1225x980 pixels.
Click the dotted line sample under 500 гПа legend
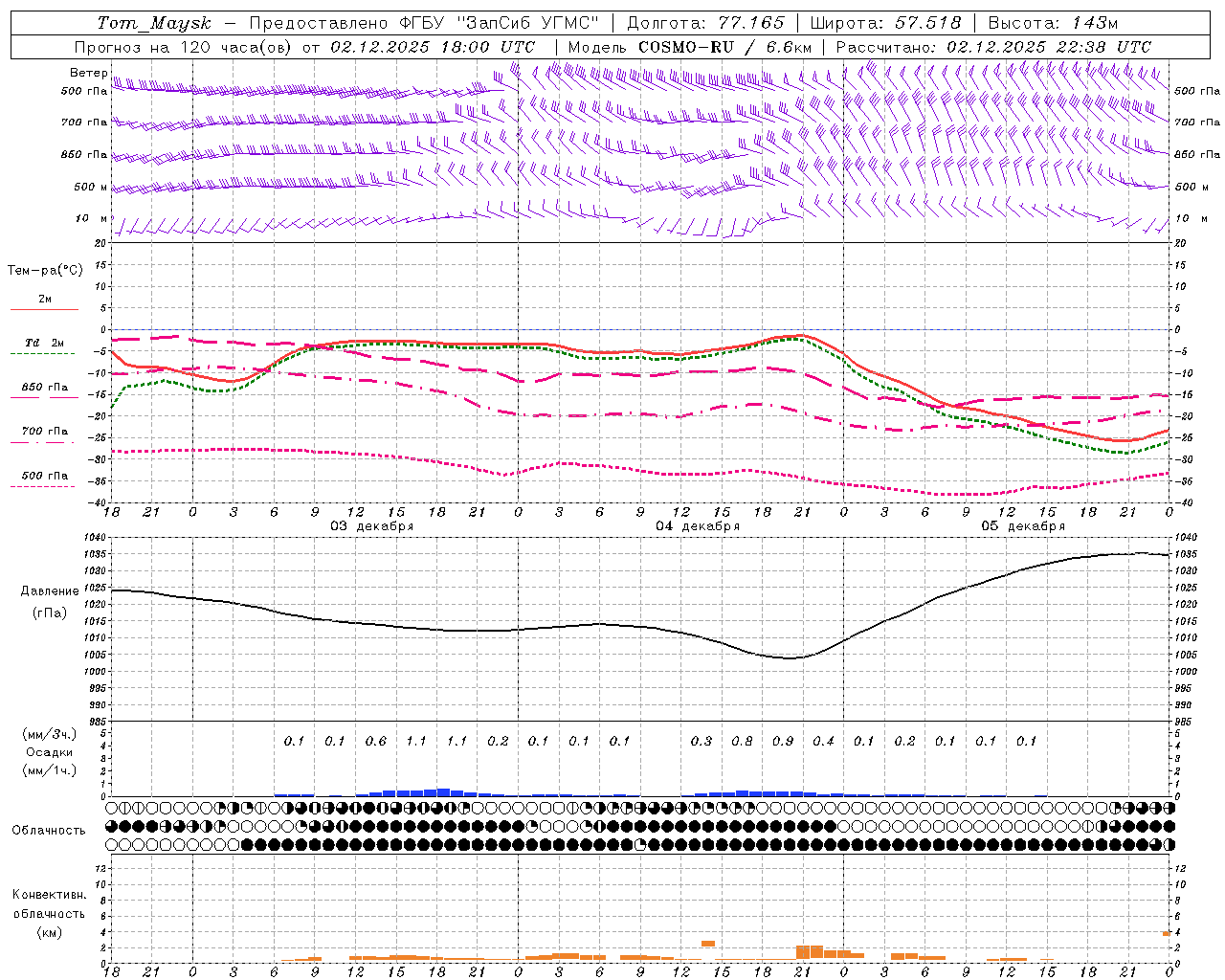click(43, 486)
